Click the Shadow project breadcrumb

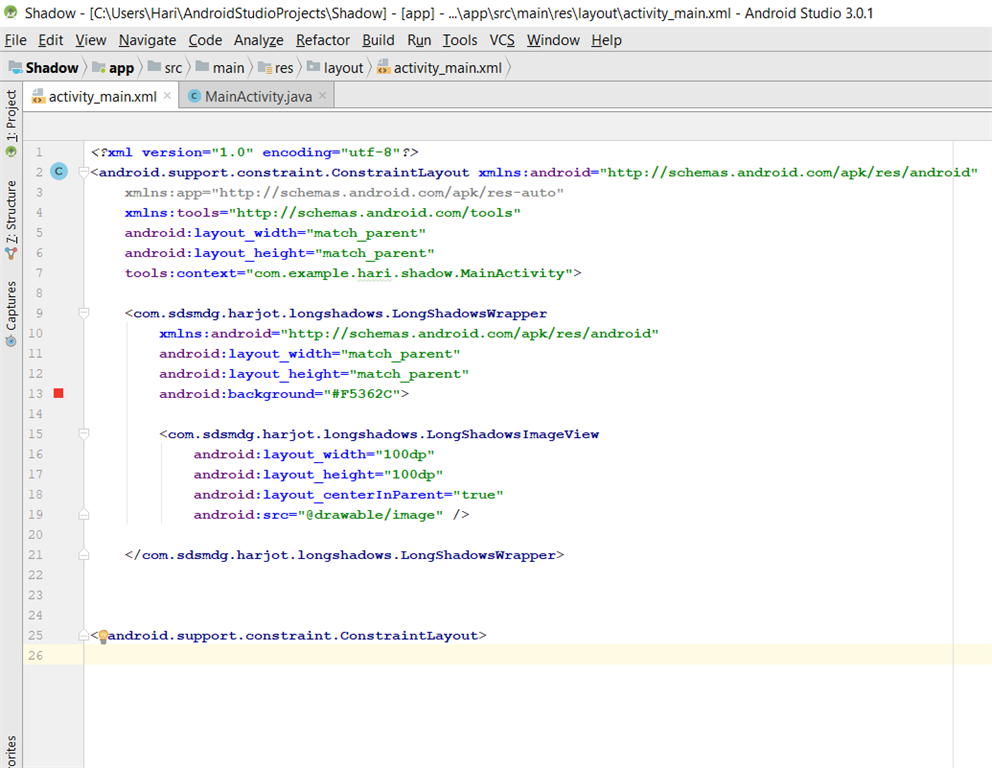44,68
